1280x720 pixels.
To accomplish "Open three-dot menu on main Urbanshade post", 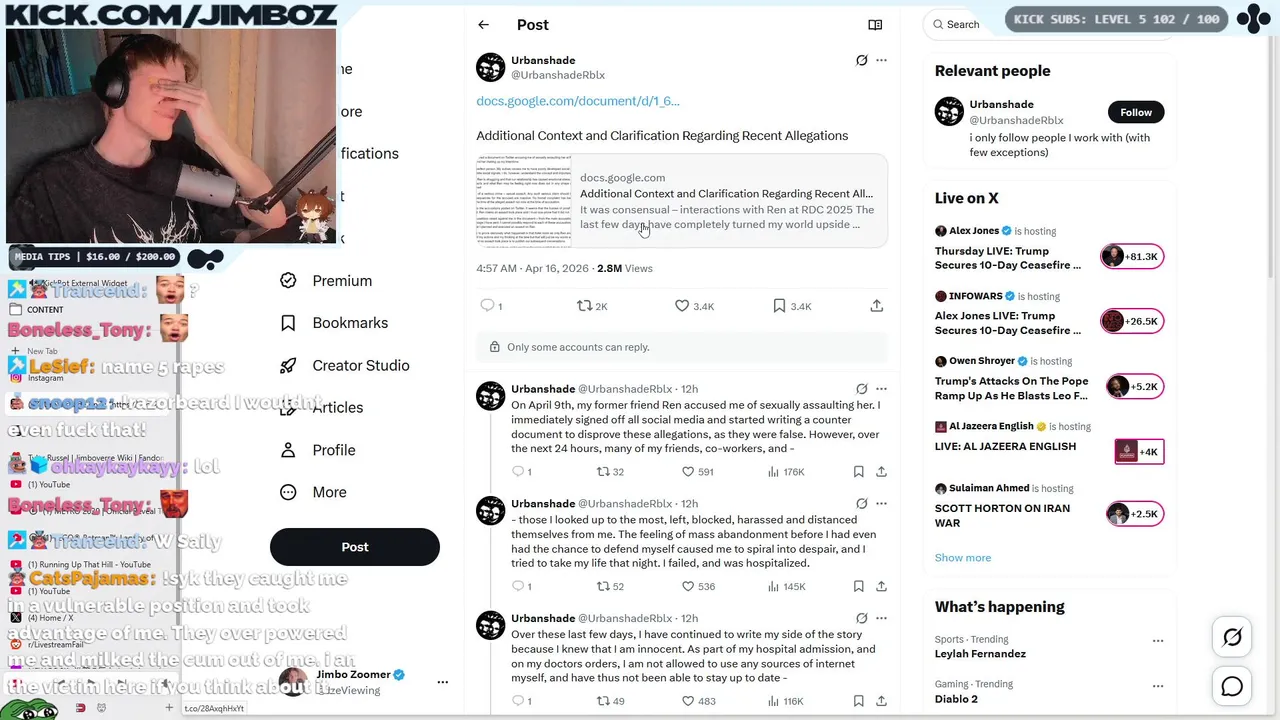I will pyautogui.click(x=881, y=60).
